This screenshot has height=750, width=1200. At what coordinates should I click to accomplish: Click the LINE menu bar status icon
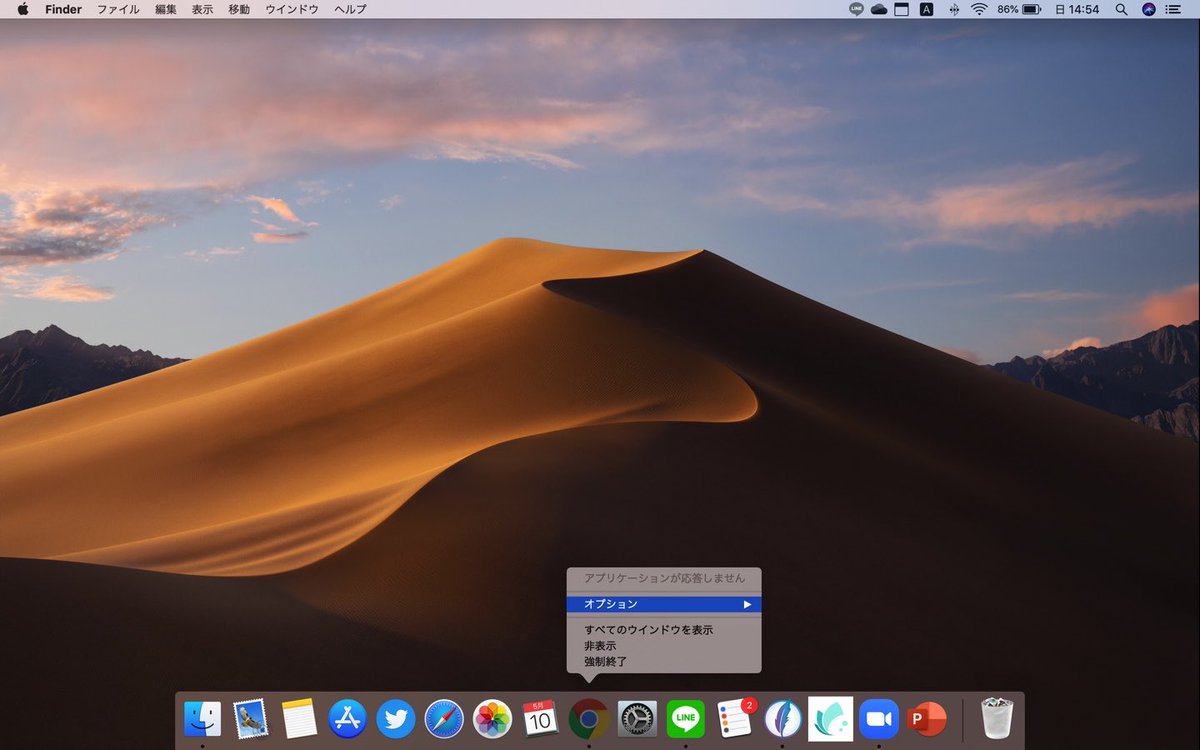(856, 9)
